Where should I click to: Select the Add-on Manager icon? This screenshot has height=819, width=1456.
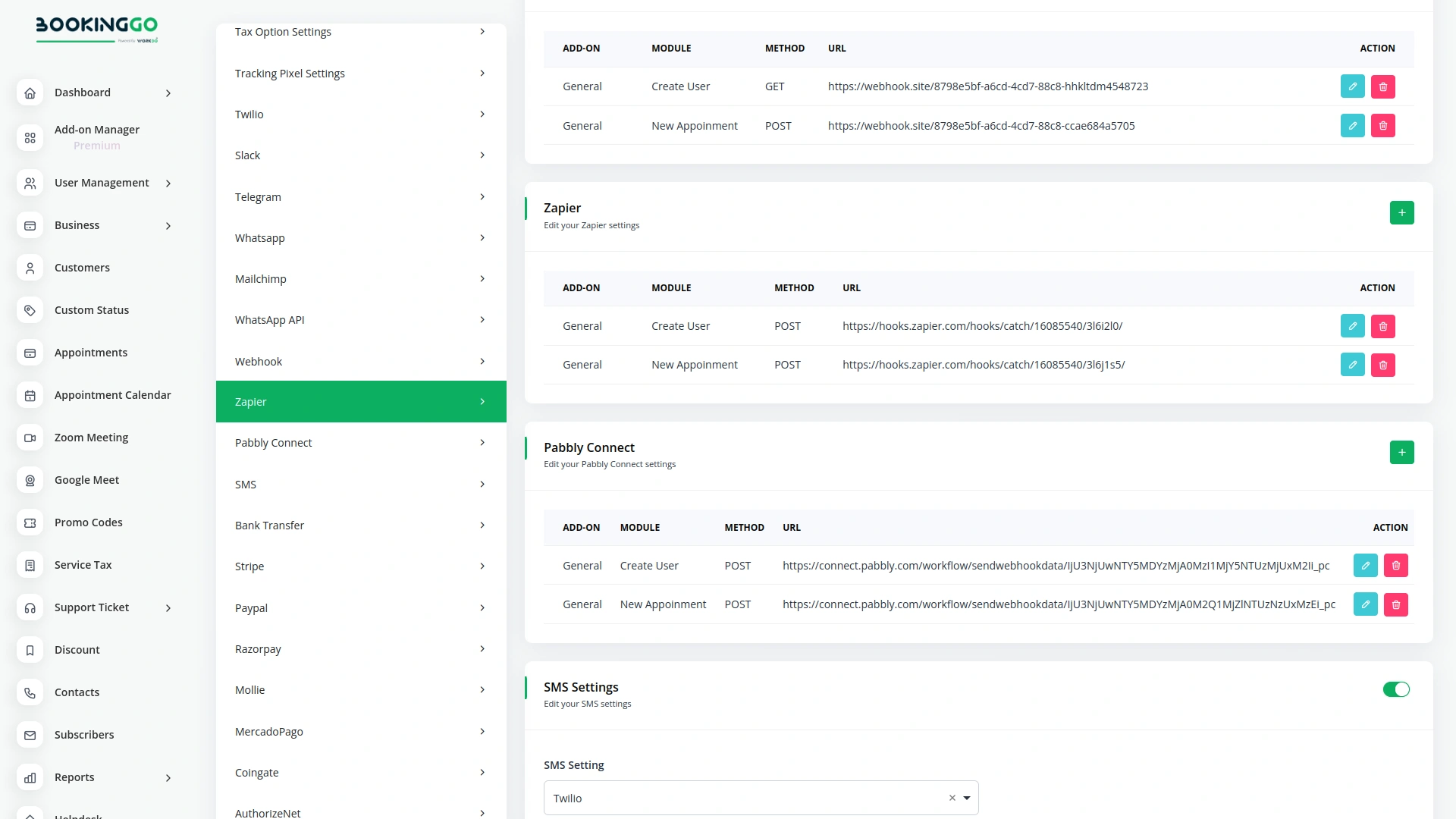click(30, 137)
